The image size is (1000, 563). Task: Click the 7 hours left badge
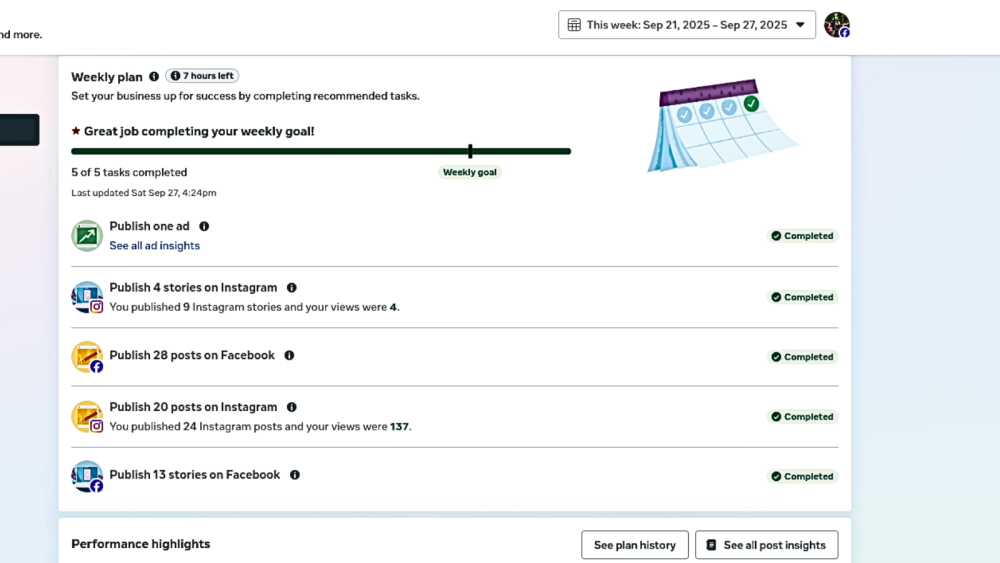tap(202, 76)
